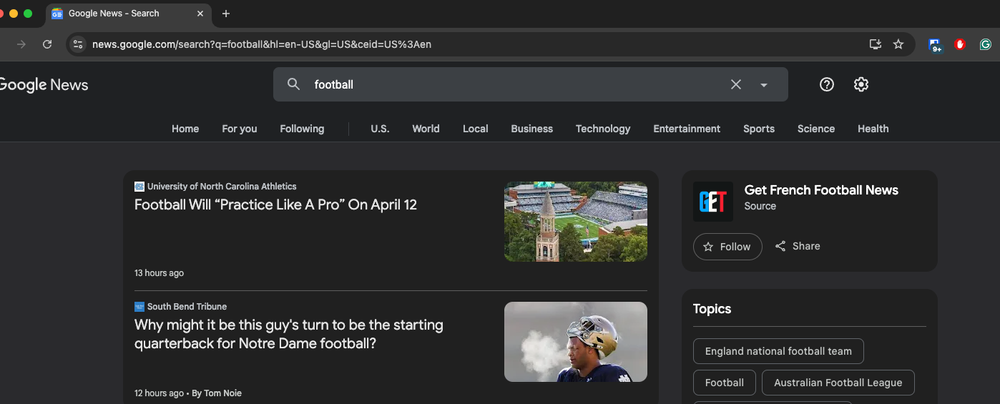Open the Following tab
Screen dimensions: 1000x404
[x=302, y=129]
